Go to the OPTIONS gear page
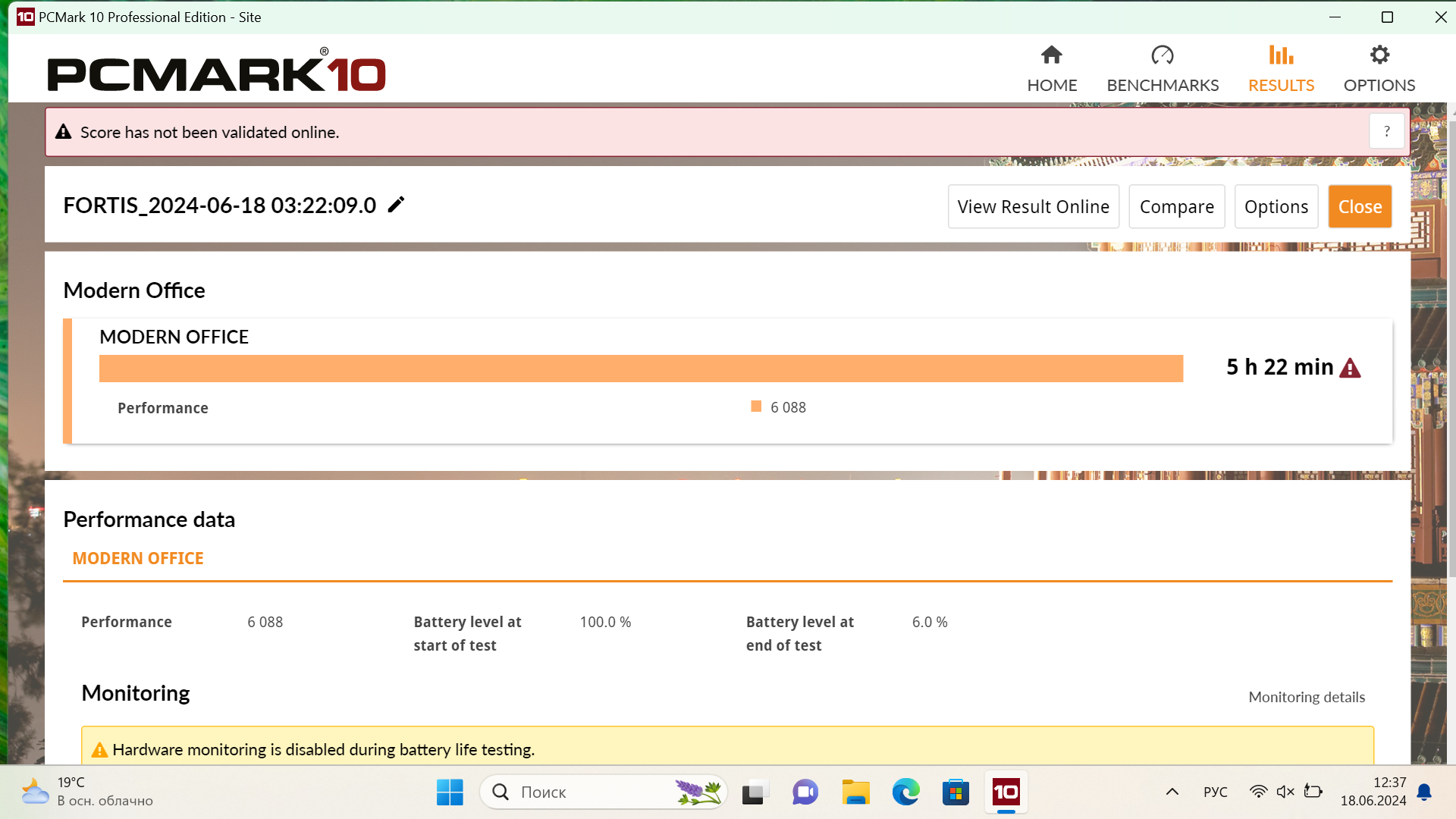Viewport: 1456px width, 819px height. 1379,68
